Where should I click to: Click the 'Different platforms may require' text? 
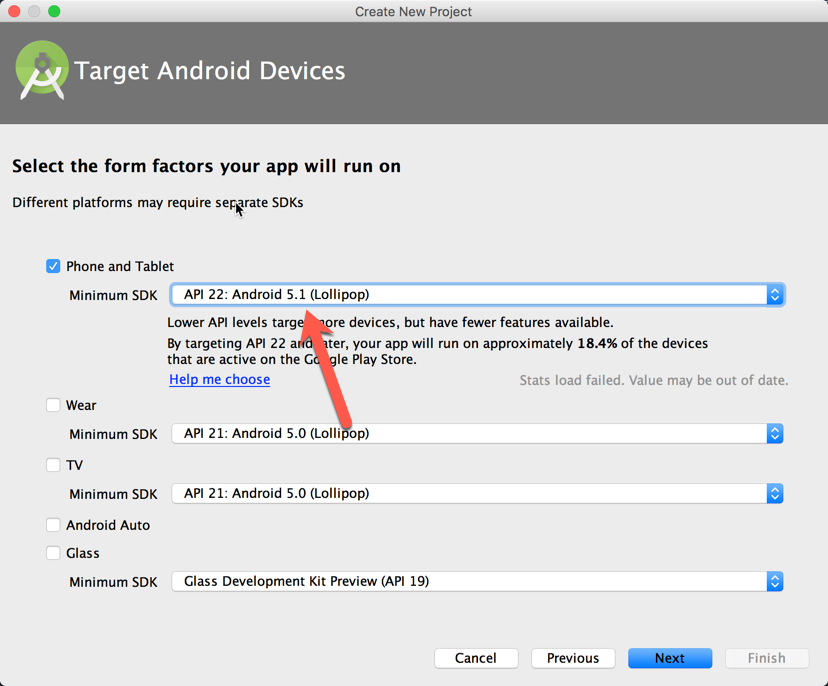click(x=158, y=202)
